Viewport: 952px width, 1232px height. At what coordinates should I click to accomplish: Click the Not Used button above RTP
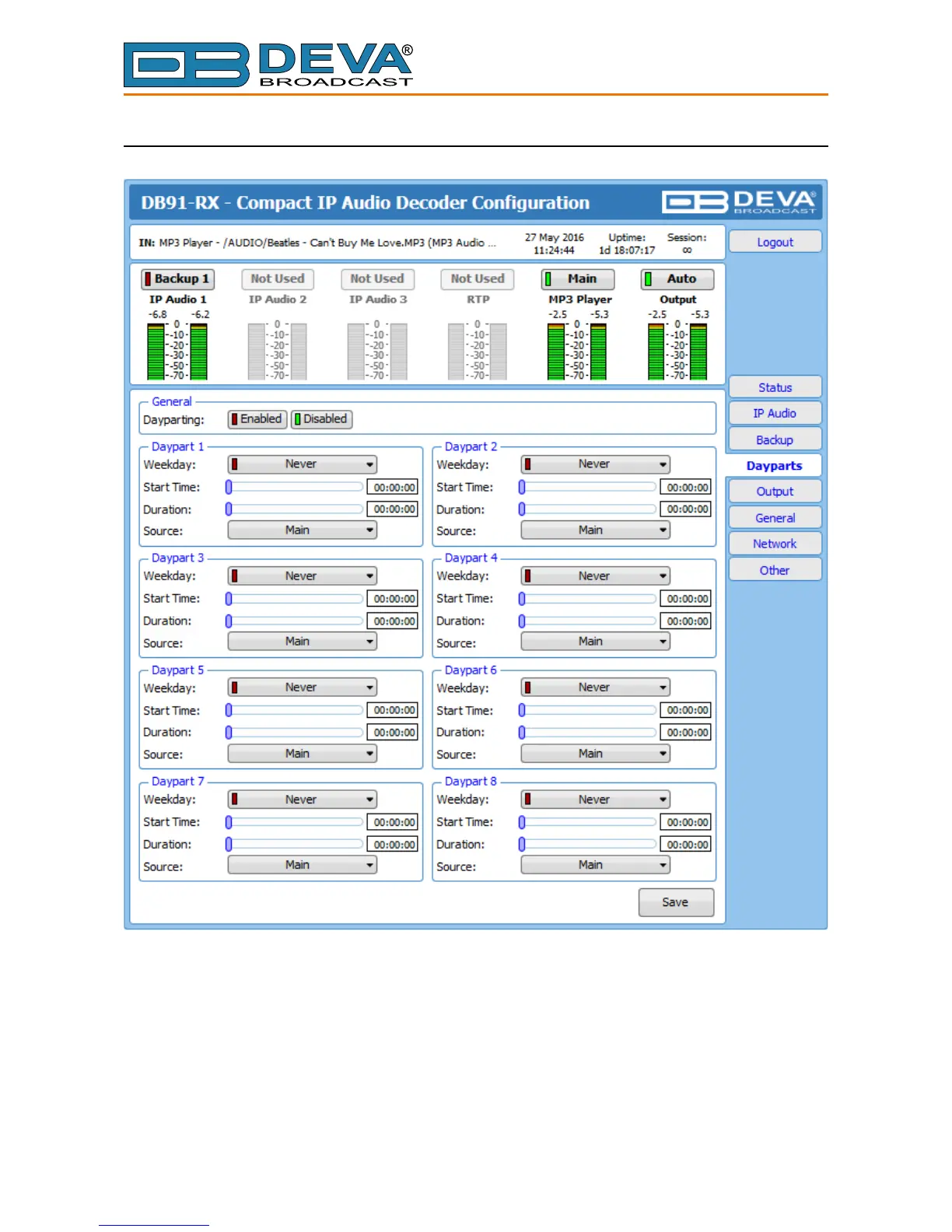click(478, 278)
